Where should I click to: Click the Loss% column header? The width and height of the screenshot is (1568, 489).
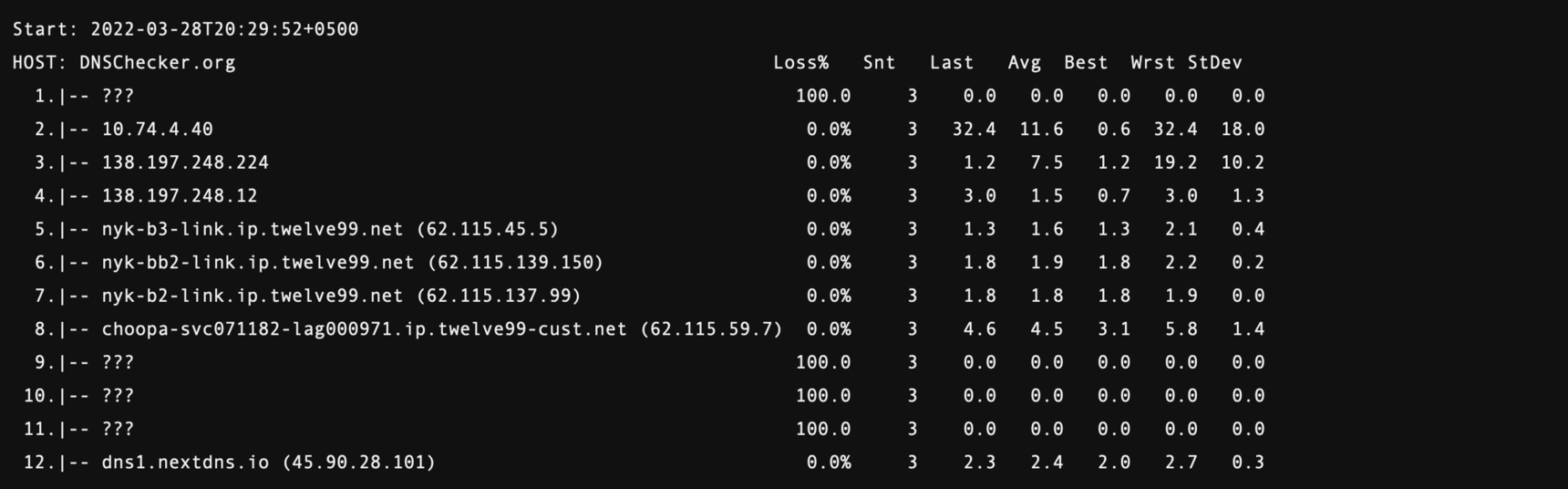pyautogui.click(x=800, y=63)
